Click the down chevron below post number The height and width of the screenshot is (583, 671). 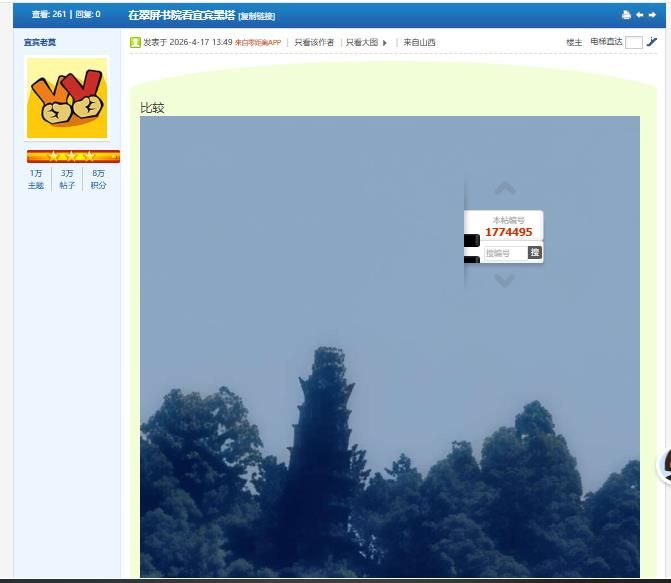(505, 281)
